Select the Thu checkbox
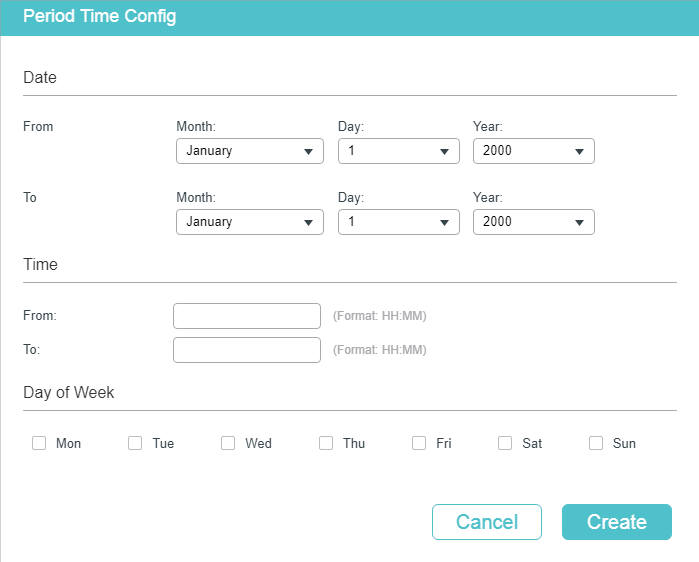Image resolution: width=699 pixels, height=562 pixels. (326, 443)
